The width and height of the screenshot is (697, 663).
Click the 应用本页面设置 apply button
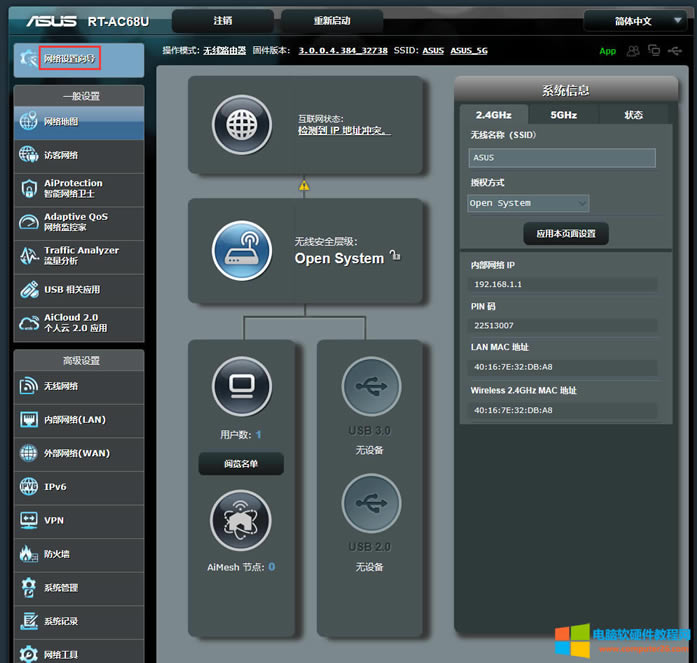click(565, 234)
